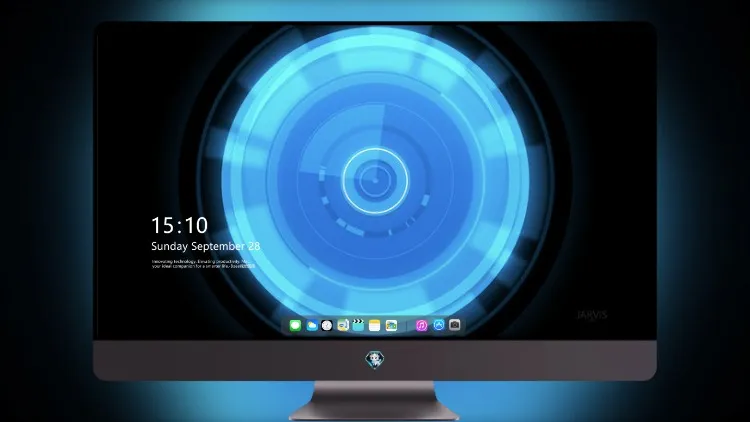Click the mascot logo on monitor chin
Screen dimensions: 750x422
coord(375,360)
